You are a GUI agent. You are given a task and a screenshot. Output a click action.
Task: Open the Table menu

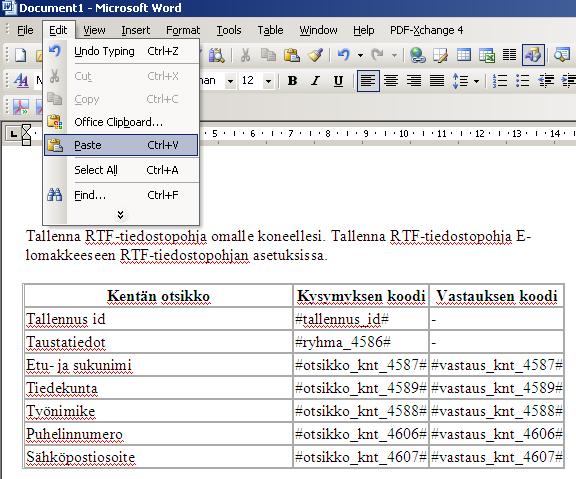click(270, 30)
